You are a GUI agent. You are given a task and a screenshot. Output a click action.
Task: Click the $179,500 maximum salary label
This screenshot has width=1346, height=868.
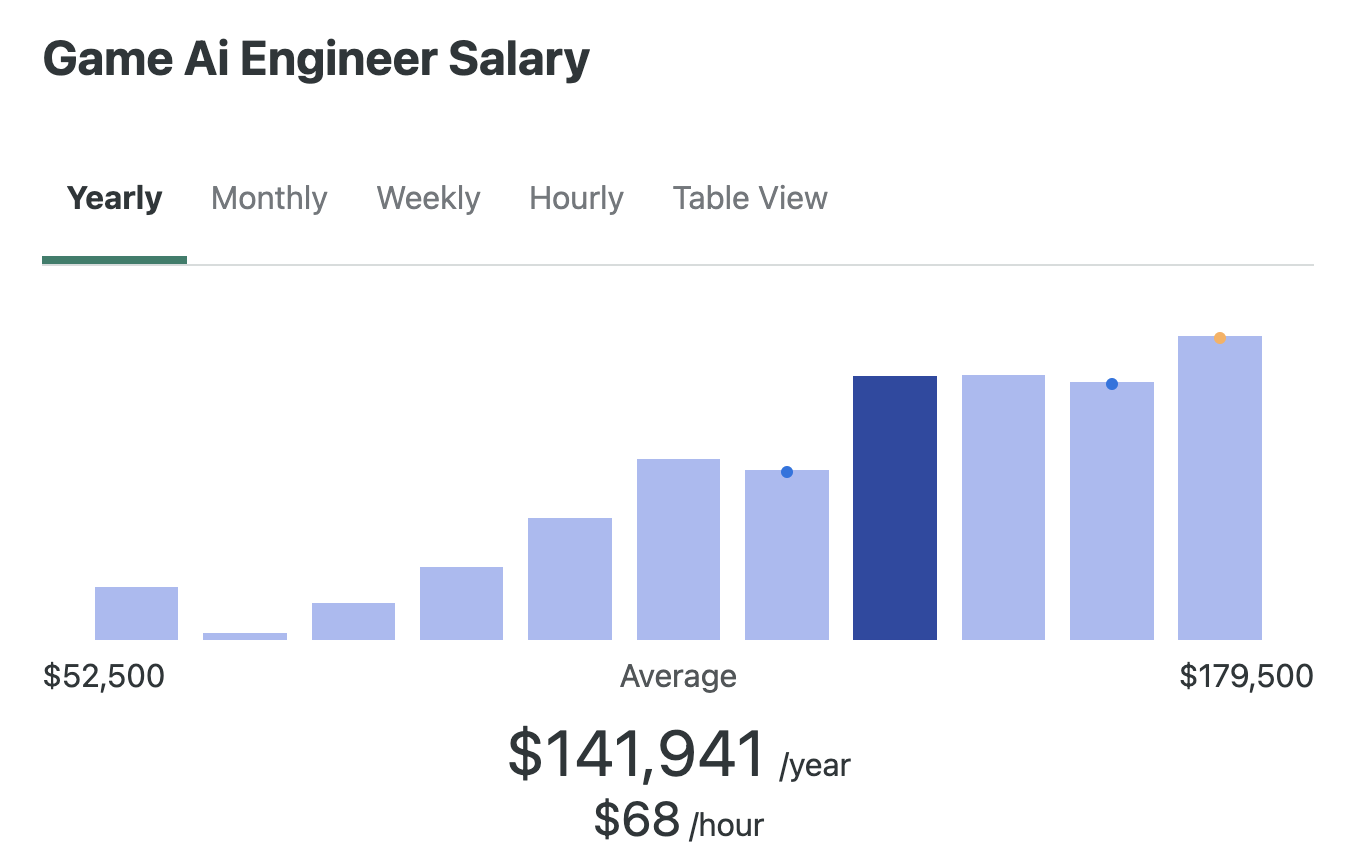click(x=1246, y=677)
